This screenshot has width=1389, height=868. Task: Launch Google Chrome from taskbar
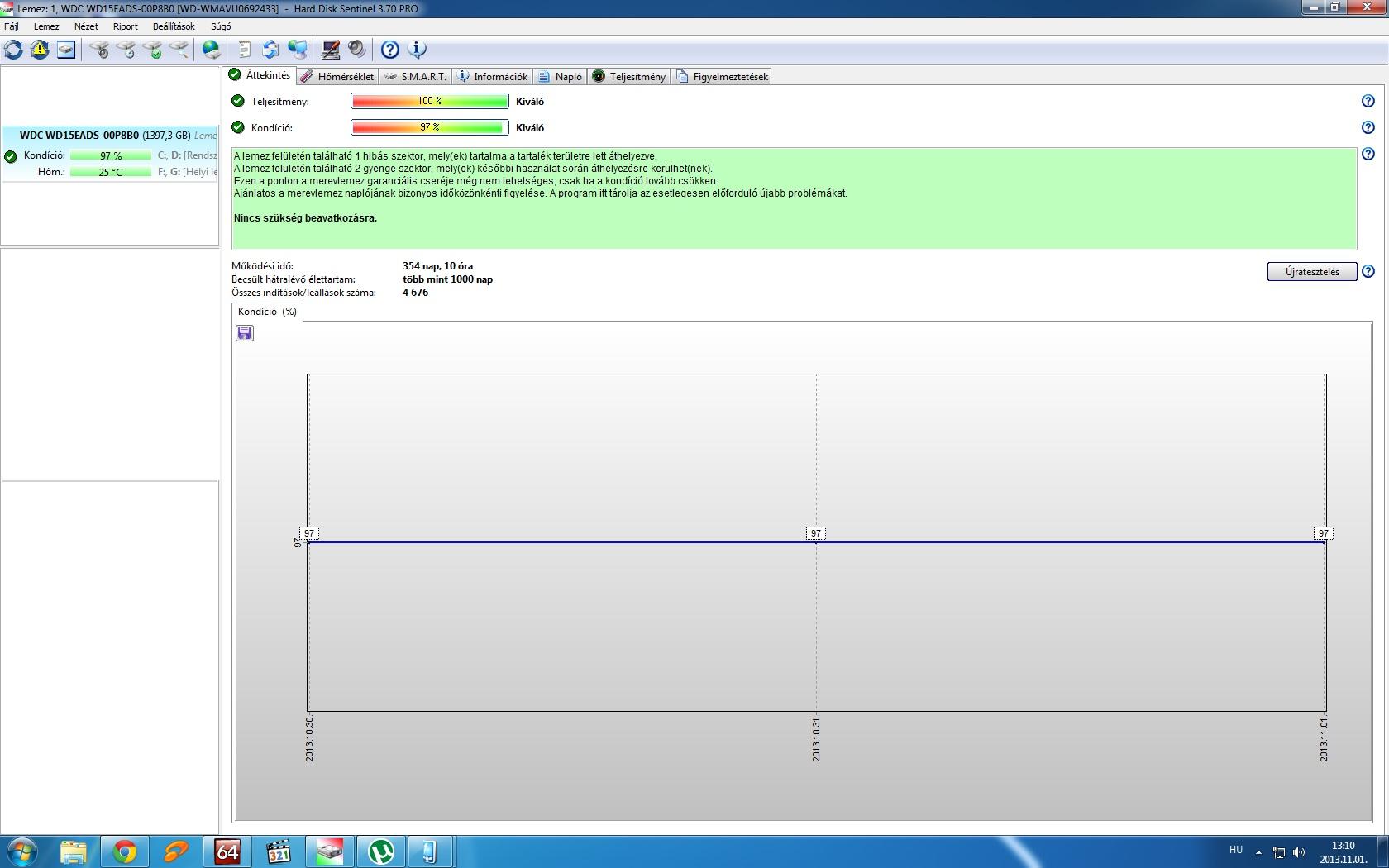coord(124,851)
